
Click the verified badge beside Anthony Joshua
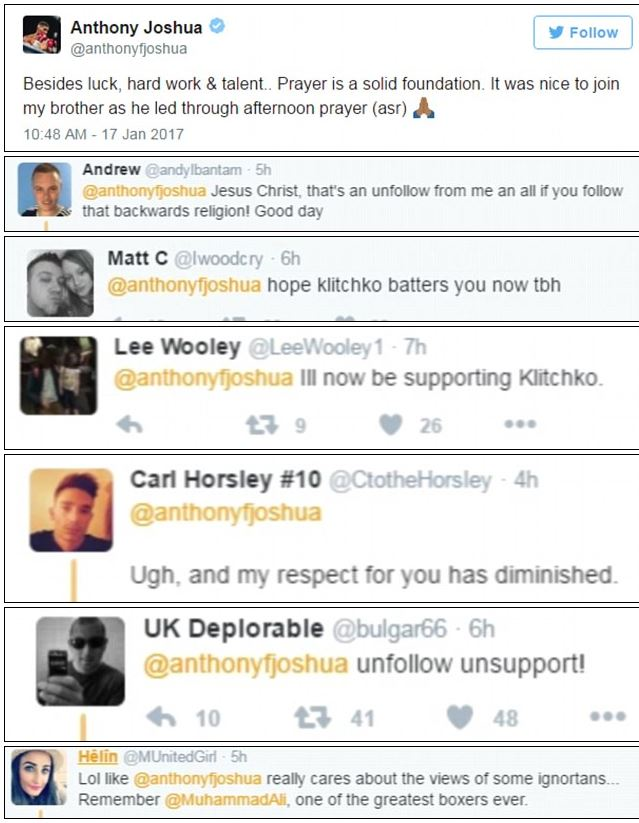pyautogui.click(x=217, y=26)
